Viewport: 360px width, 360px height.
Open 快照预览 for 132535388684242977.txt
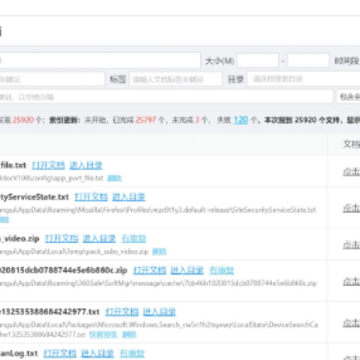(x=103, y=334)
